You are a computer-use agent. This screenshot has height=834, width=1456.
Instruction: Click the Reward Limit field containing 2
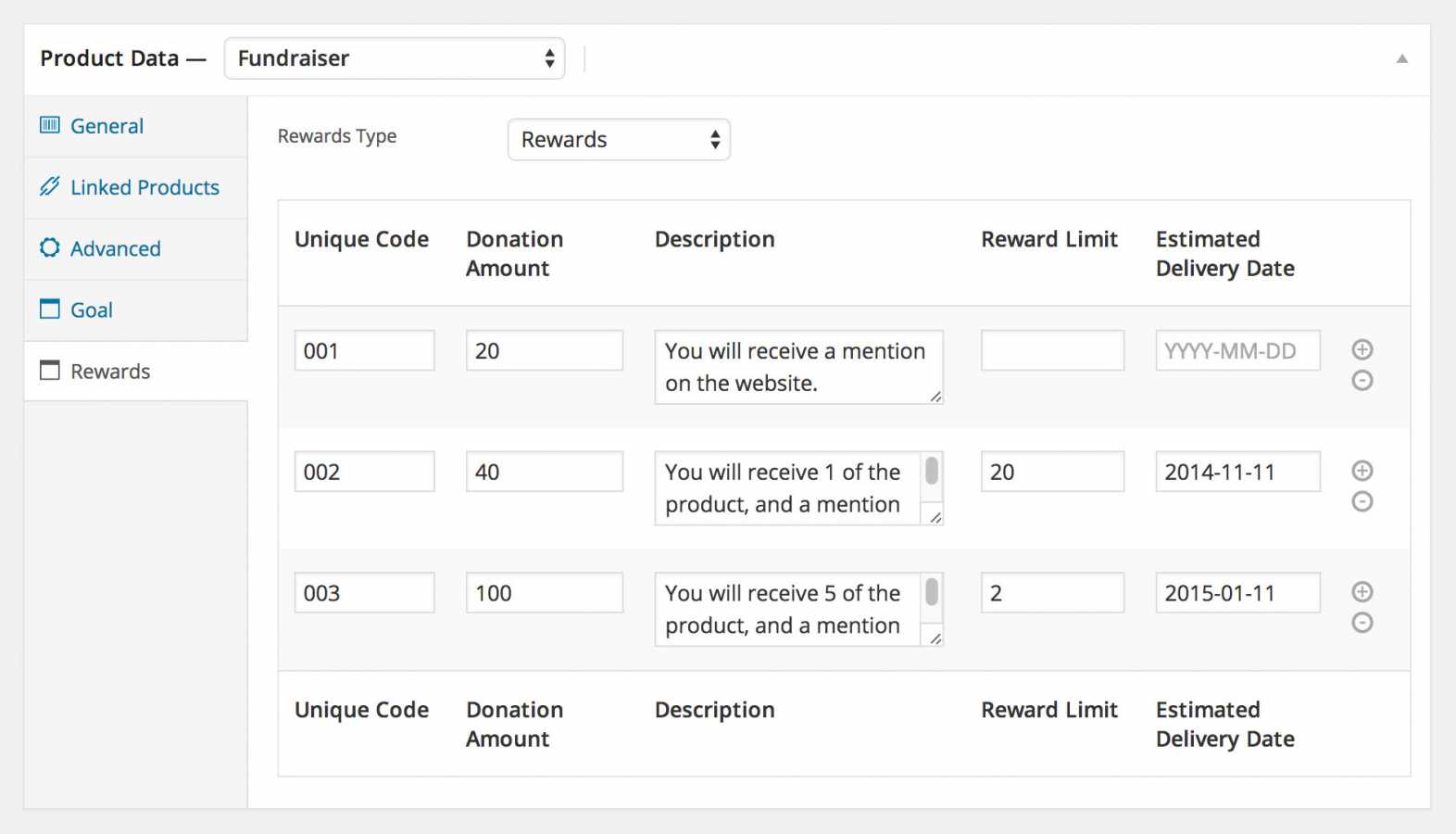click(1052, 593)
